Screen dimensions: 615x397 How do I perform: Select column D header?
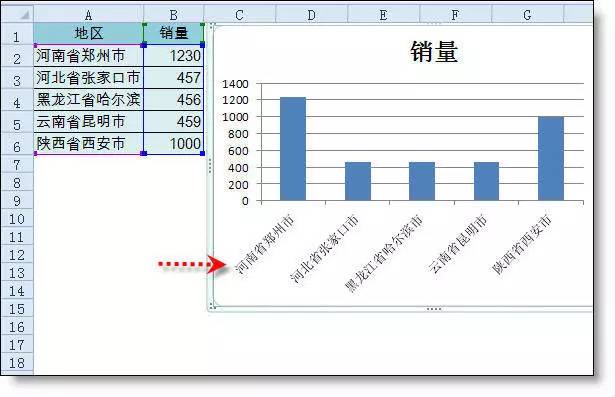tap(311, 15)
